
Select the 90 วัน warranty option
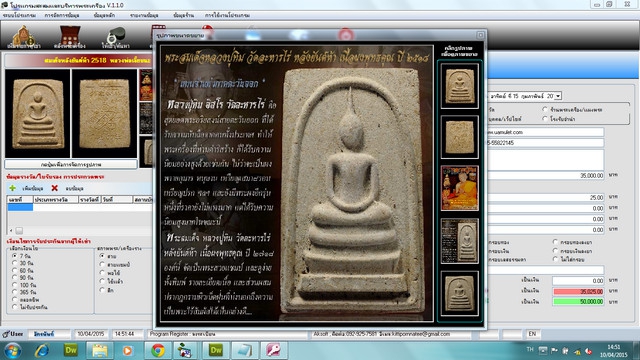click(x=15, y=278)
